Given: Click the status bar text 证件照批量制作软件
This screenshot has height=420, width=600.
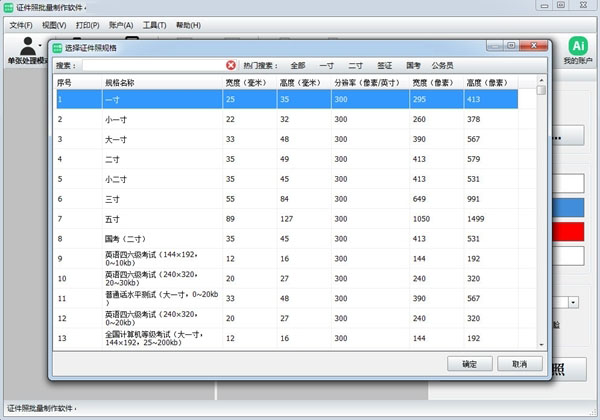Looking at the screenshot, I should point(40,408).
